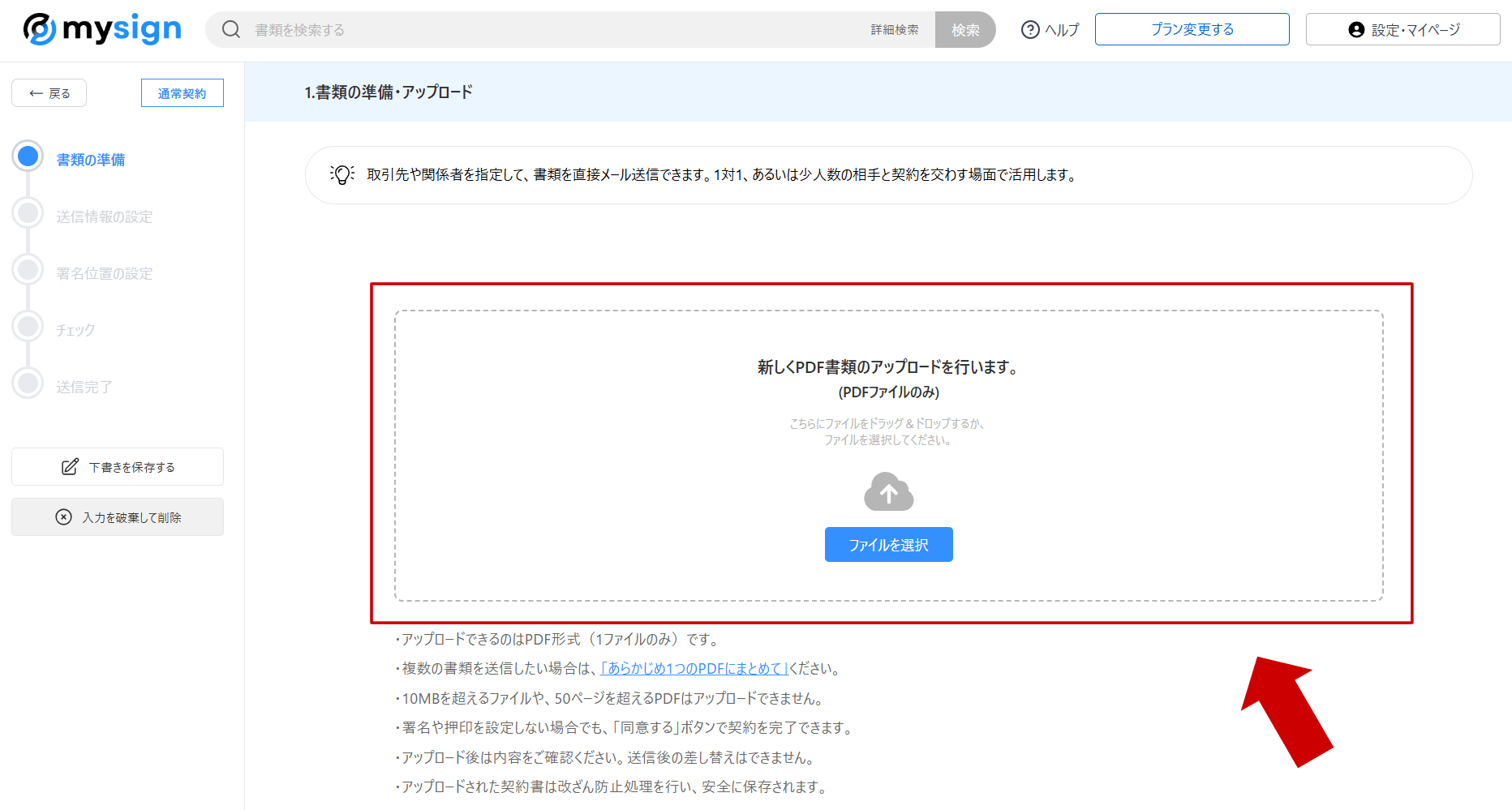Select the 送信完了 step indicator
Viewport: 1512px width, 810px height.
tap(28, 383)
